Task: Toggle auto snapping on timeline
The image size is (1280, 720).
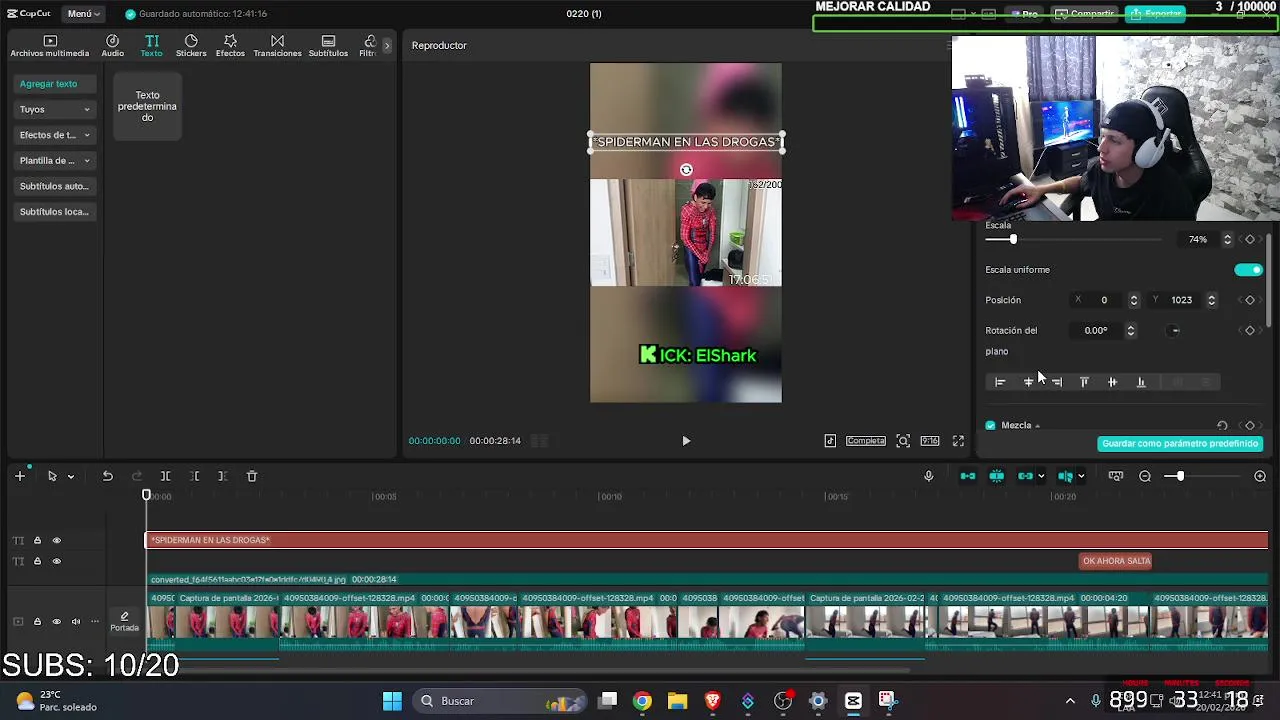Action: click(x=997, y=477)
